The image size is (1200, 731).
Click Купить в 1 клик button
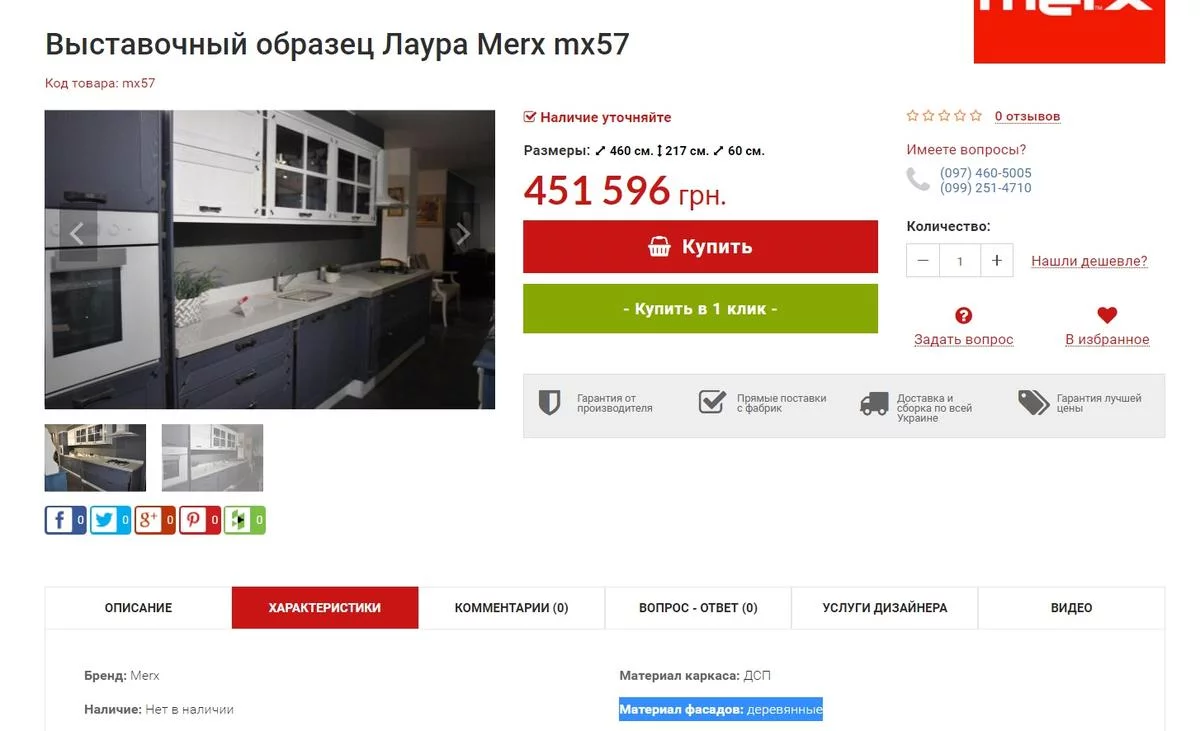tap(700, 309)
